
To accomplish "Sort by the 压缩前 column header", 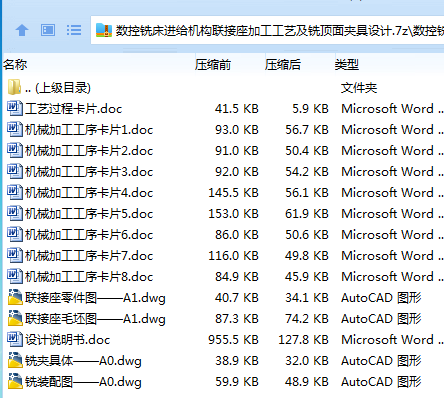I will [x=213, y=64].
